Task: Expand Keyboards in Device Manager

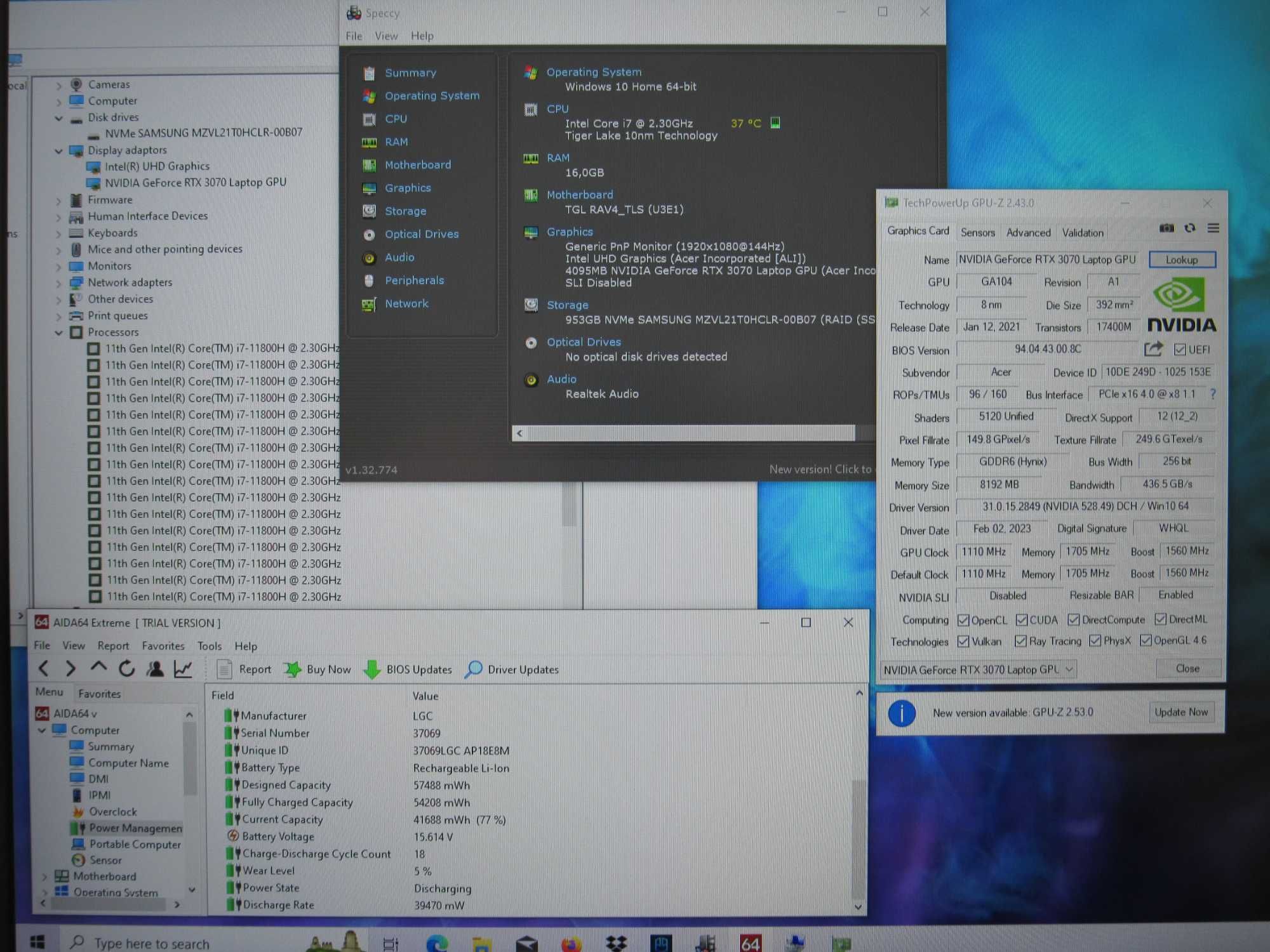Action: pos(59,234)
